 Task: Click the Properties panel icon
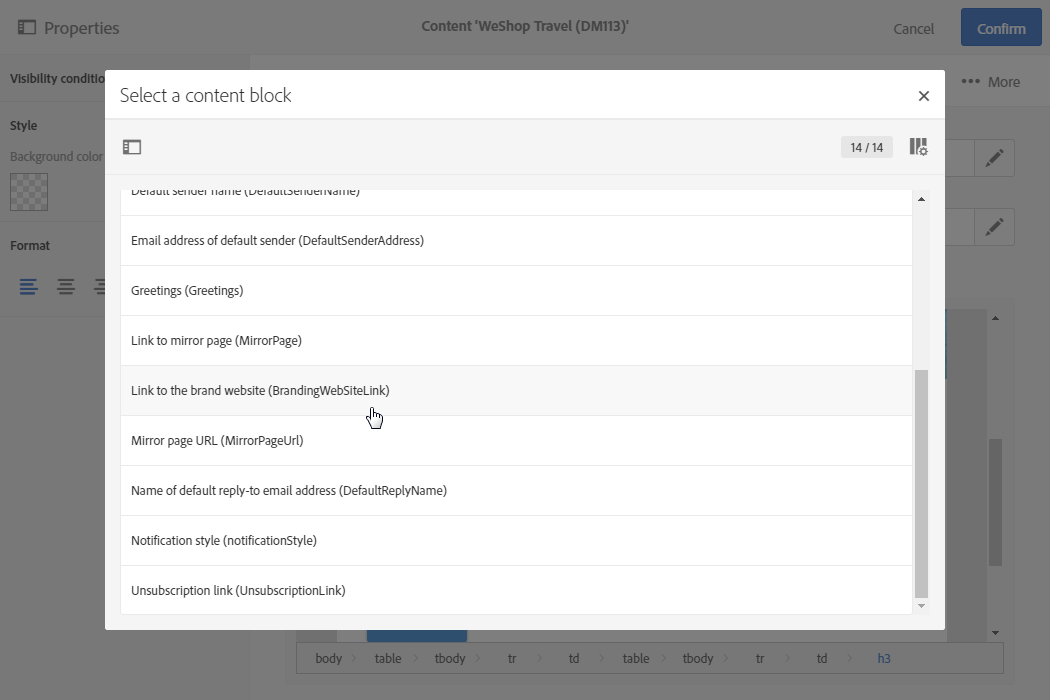(27, 28)
